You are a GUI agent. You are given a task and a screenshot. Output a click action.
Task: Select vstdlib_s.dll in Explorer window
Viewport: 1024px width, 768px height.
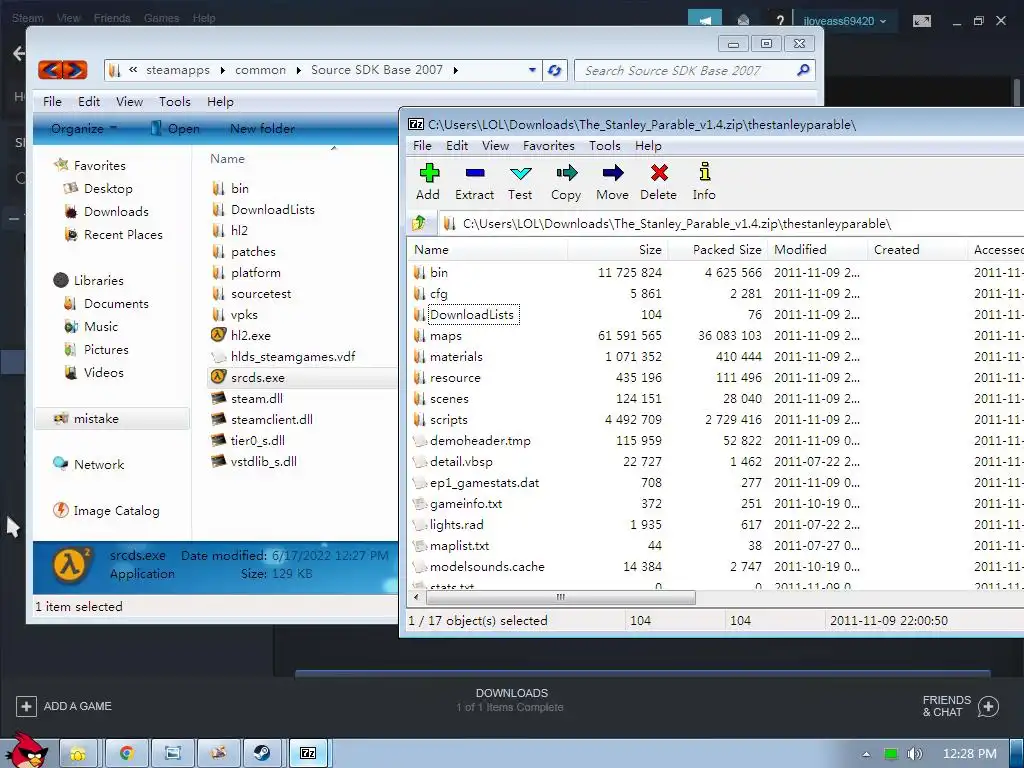(x=263, y=461)
